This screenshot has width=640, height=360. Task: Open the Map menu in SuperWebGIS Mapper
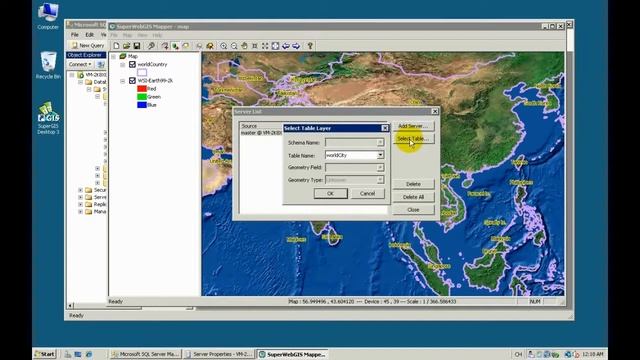[x=127, y=35]
